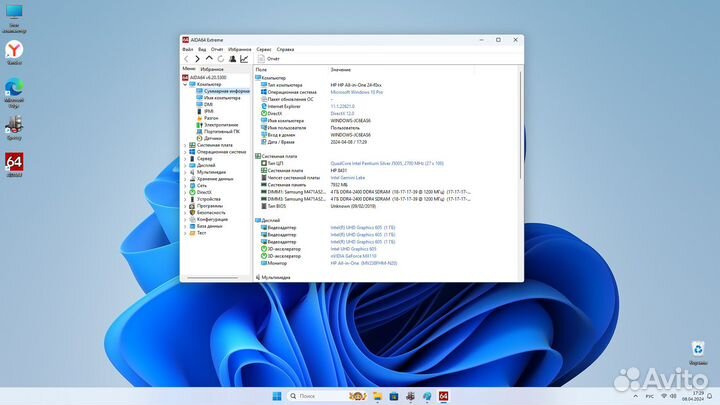Screen dimensions: 720x405
Task: Refresh the page using the circular arrow icon
Action: click(x=221, y=59)
